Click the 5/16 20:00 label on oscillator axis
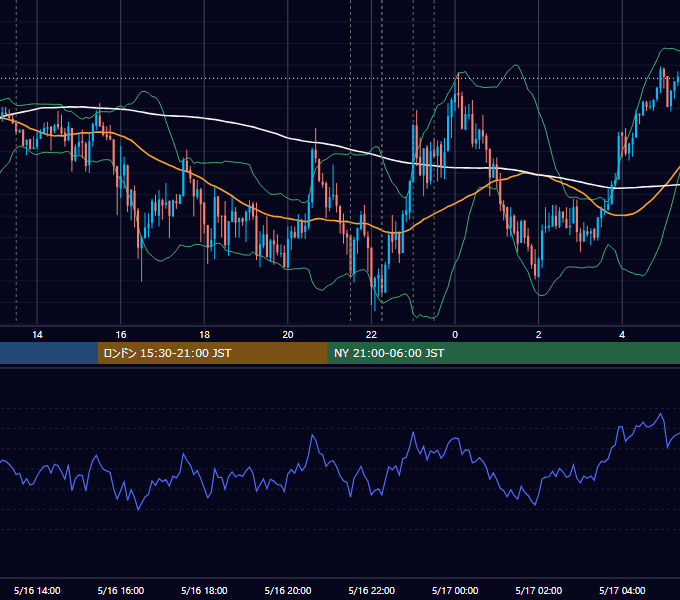Image resolution: width=680 pixels, height=600 pixels. pos(288,590)
